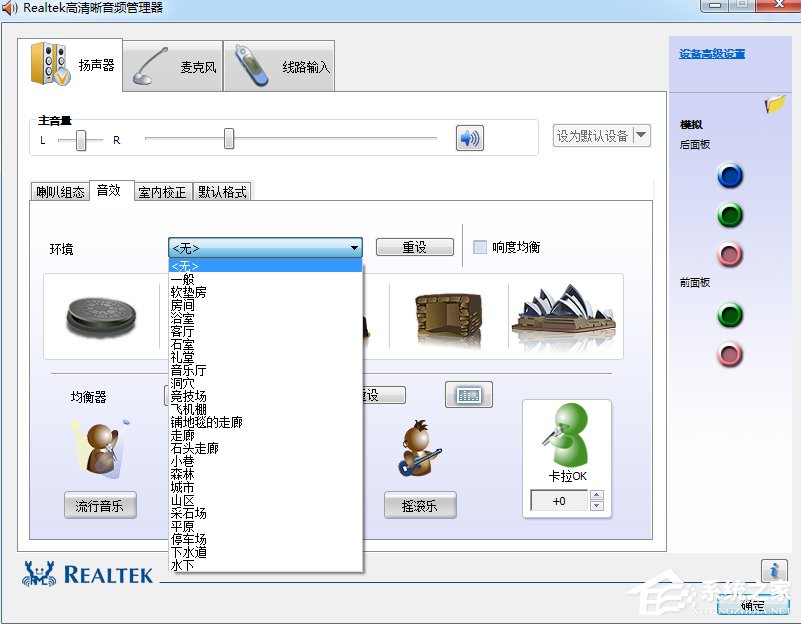Screen dimensions: 801x624
Task: Open the 设备高级设置 link
Action: click(710, 54)
